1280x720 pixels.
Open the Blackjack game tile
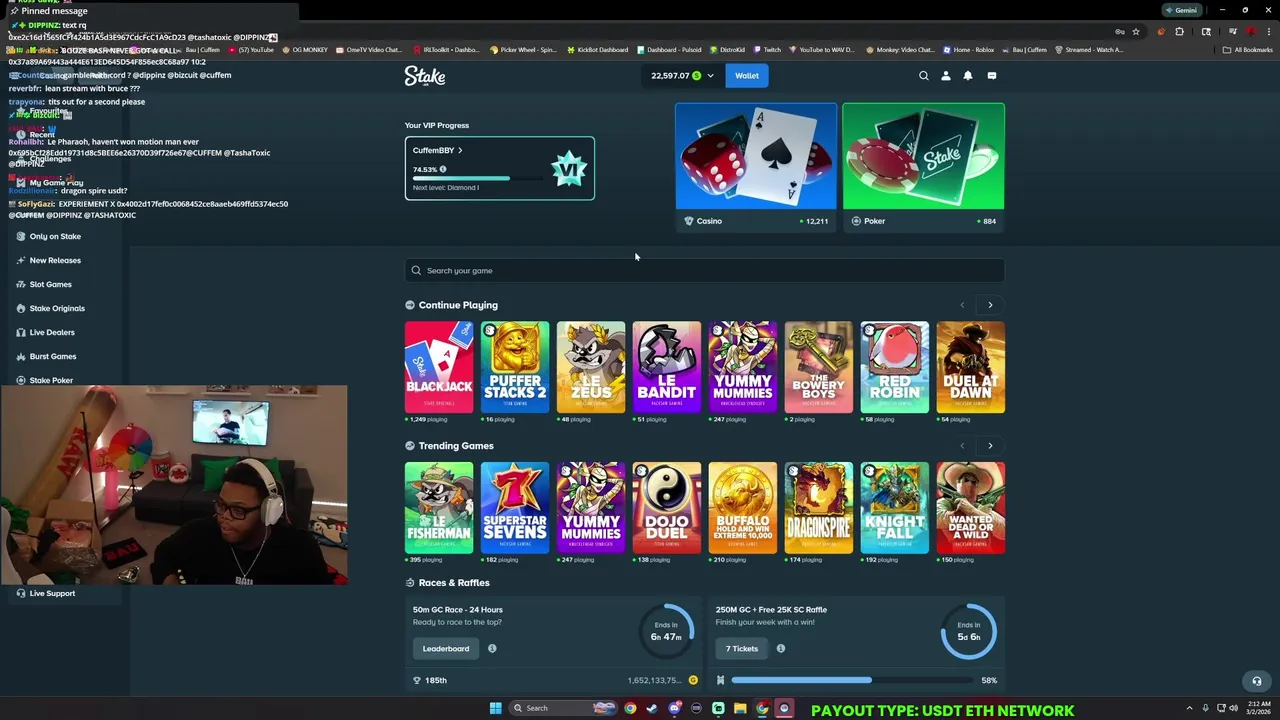[439, 367]
